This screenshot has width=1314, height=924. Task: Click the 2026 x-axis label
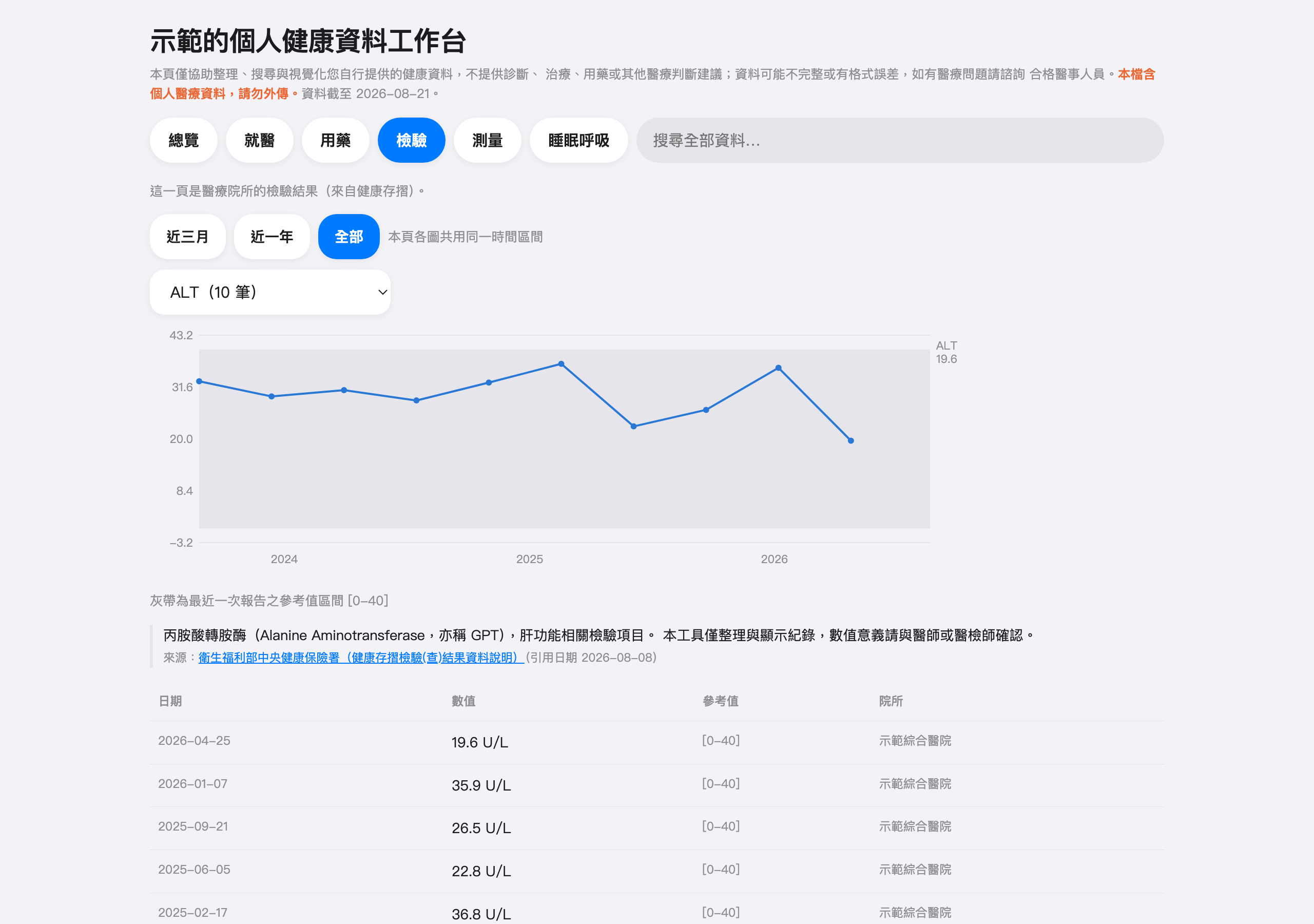tap(774, 559)
